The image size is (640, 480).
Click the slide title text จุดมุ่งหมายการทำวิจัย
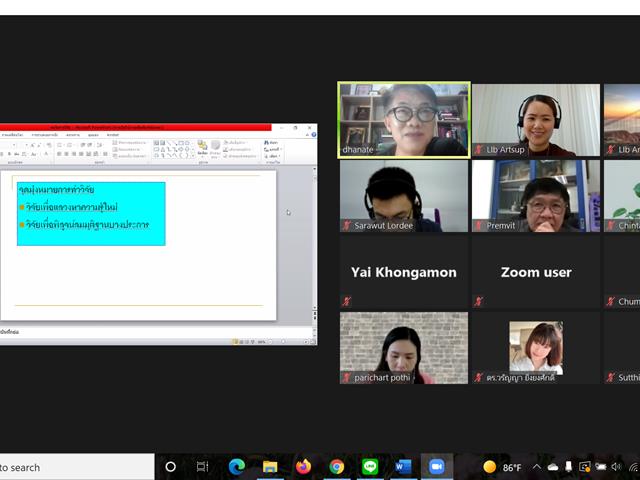(56, 189)
